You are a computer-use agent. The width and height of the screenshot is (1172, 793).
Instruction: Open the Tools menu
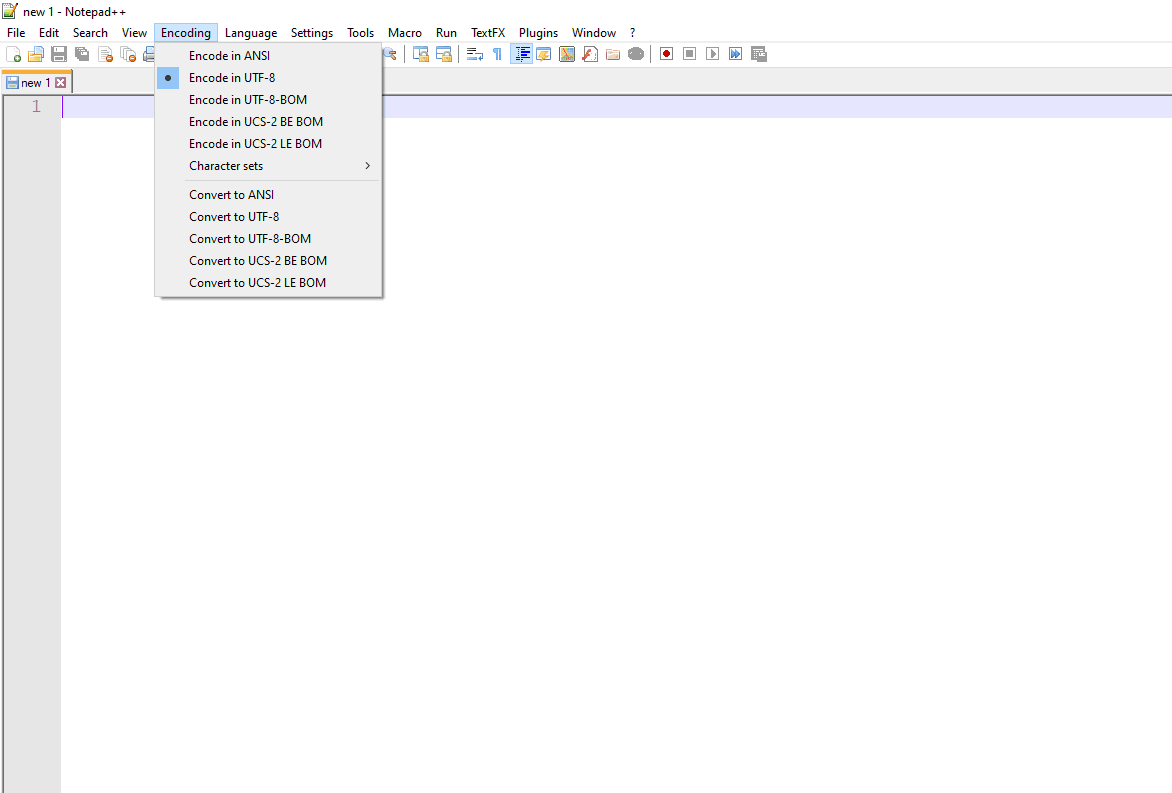(x=360, y=33)
